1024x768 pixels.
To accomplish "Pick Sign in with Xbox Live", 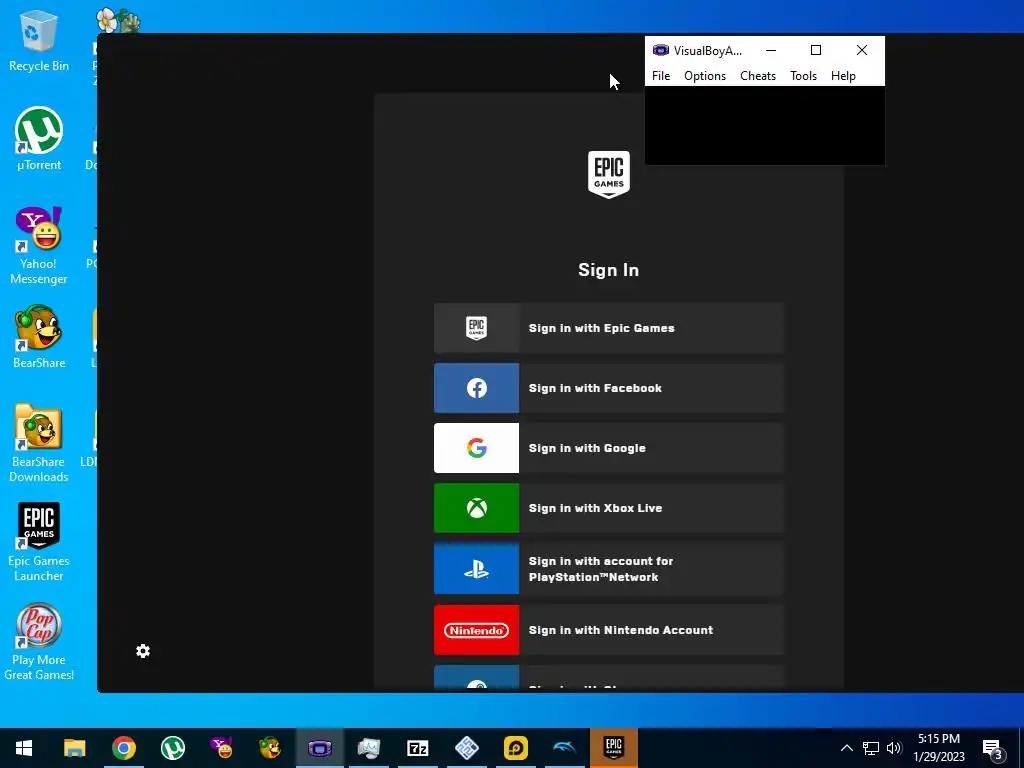I will coord(609,508).
